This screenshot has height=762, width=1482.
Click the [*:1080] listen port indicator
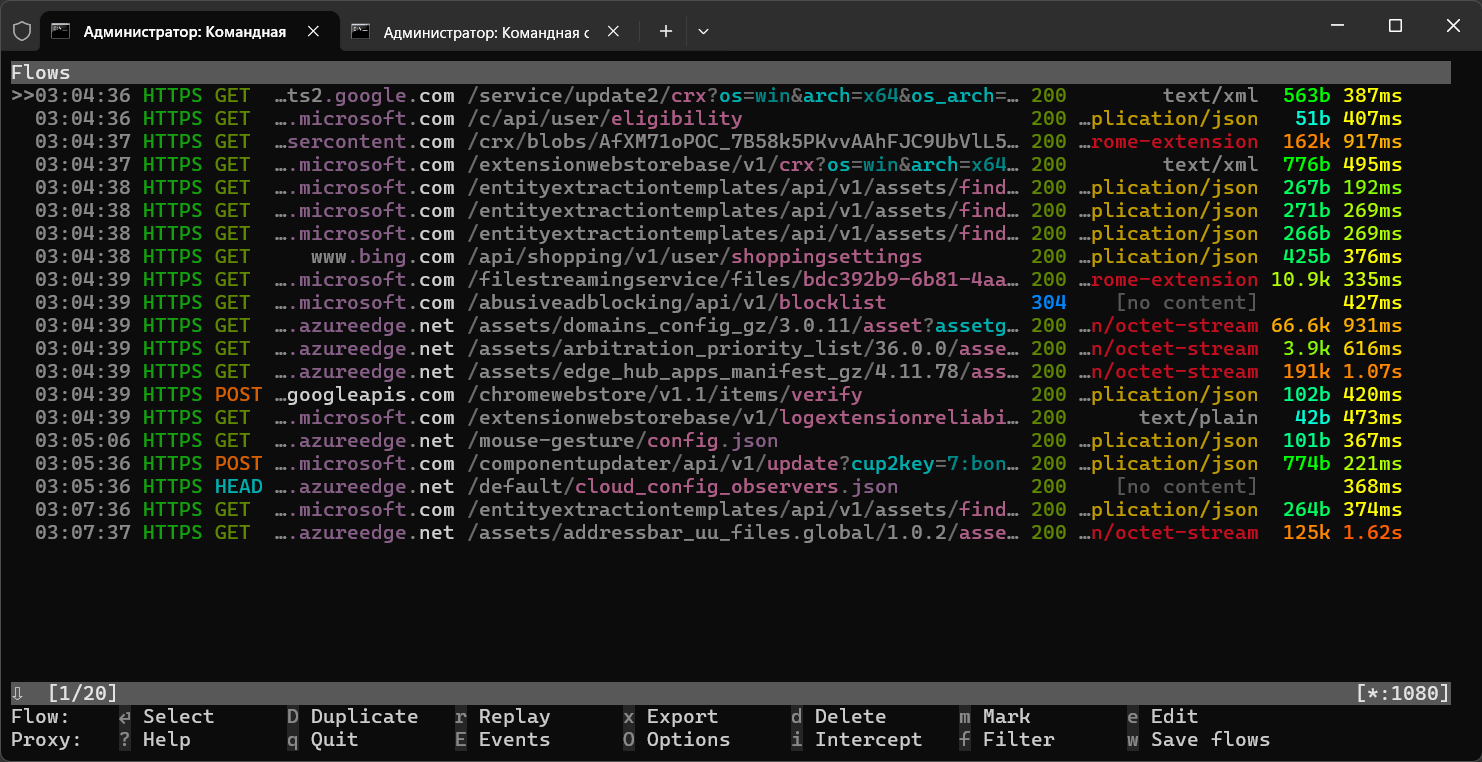[x=1403, y=693]
